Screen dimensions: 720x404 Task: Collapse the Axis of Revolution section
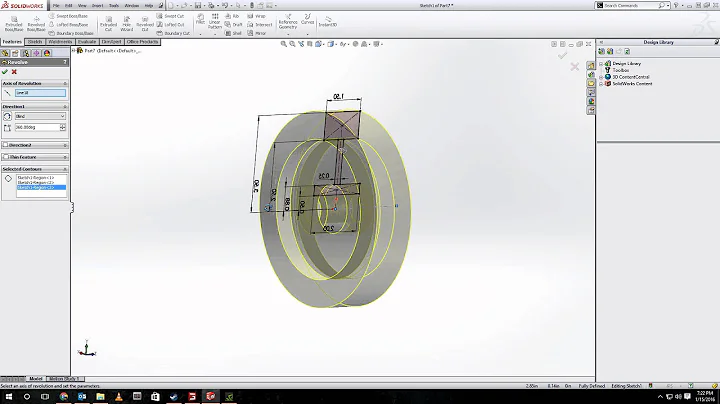point(65,84)
